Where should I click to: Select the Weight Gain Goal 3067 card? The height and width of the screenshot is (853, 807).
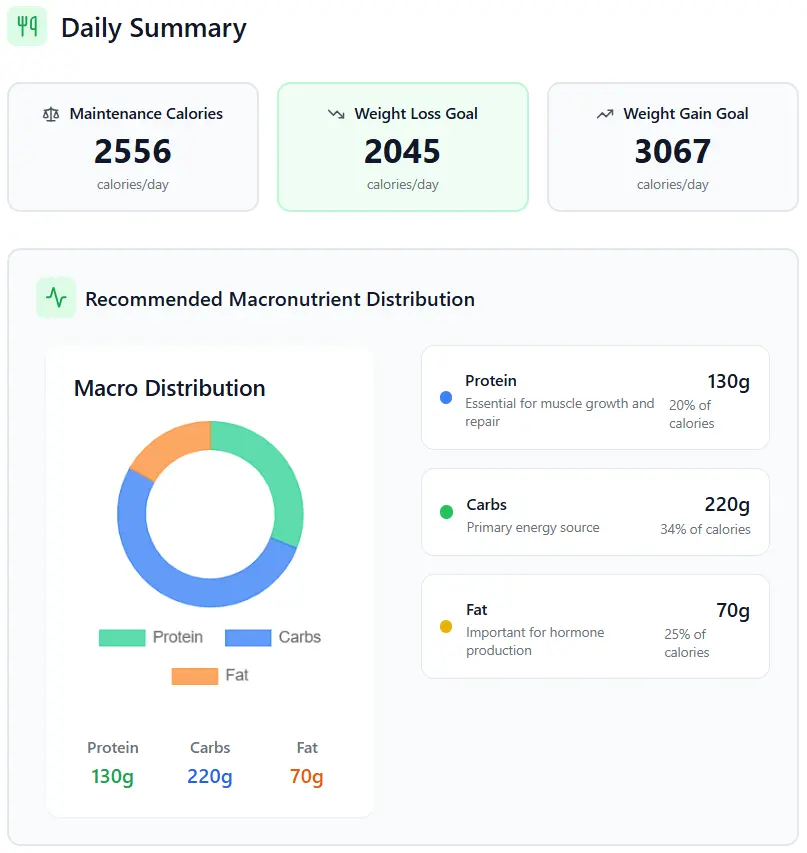[x=672, y=147]
